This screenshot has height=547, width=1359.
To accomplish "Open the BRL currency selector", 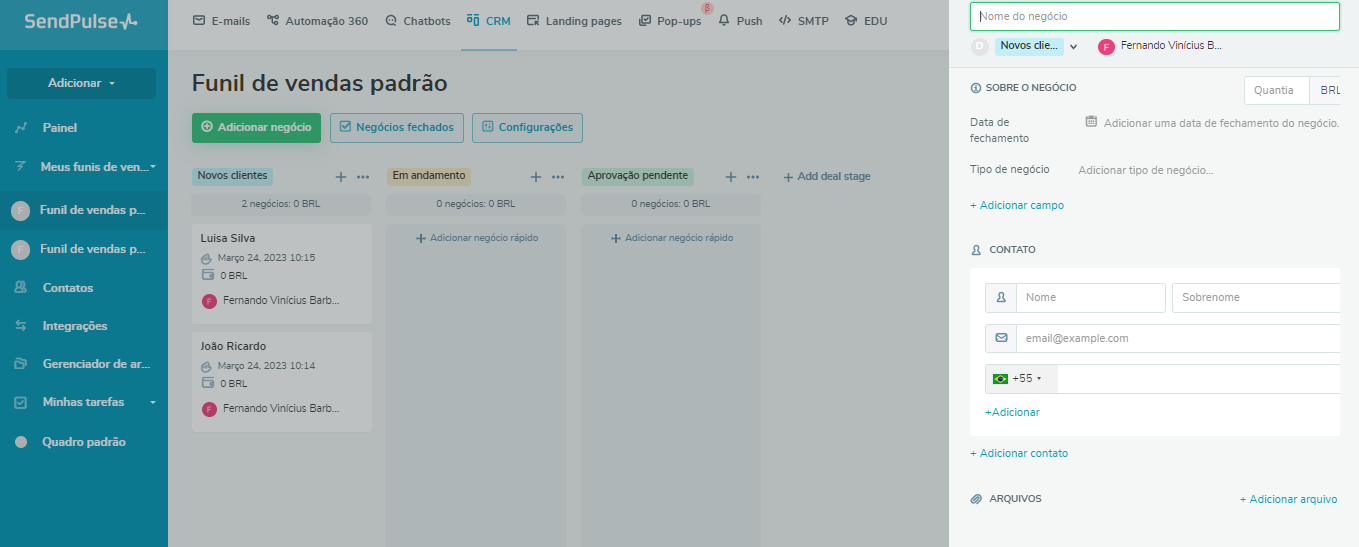I will point(1326,90).
